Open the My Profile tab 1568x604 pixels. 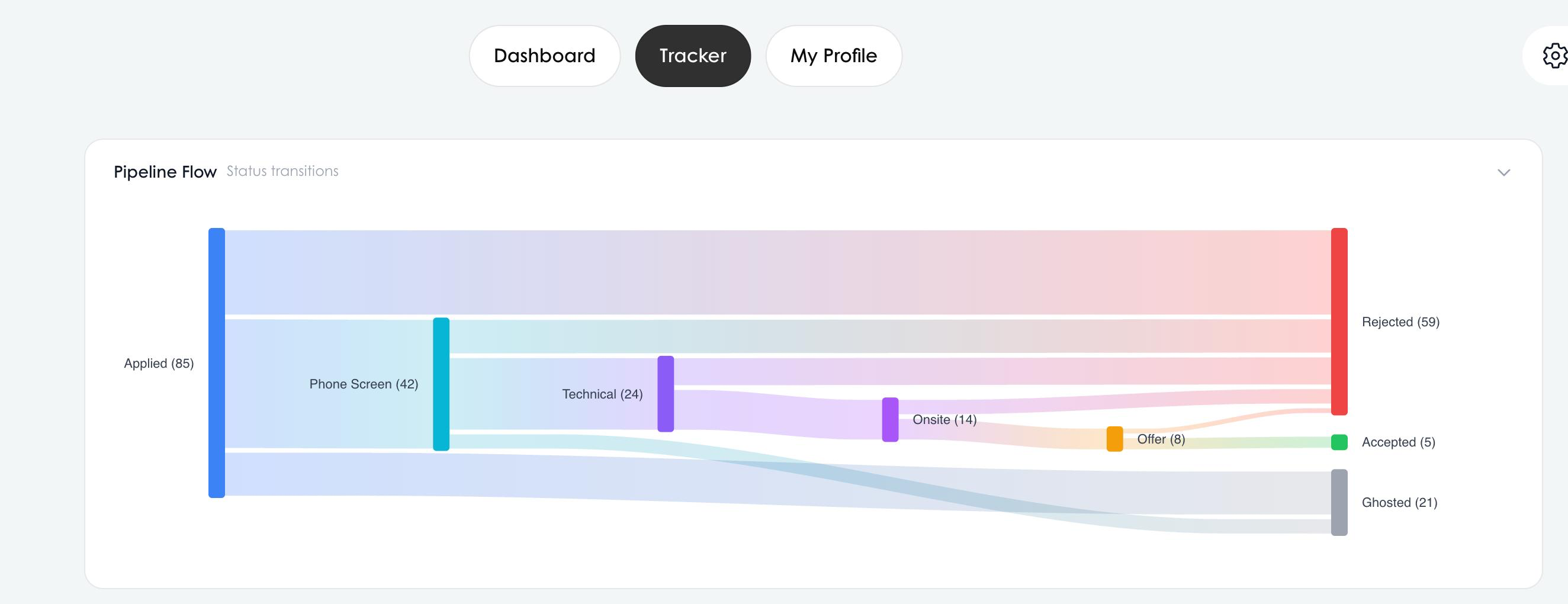pos(833,56)
